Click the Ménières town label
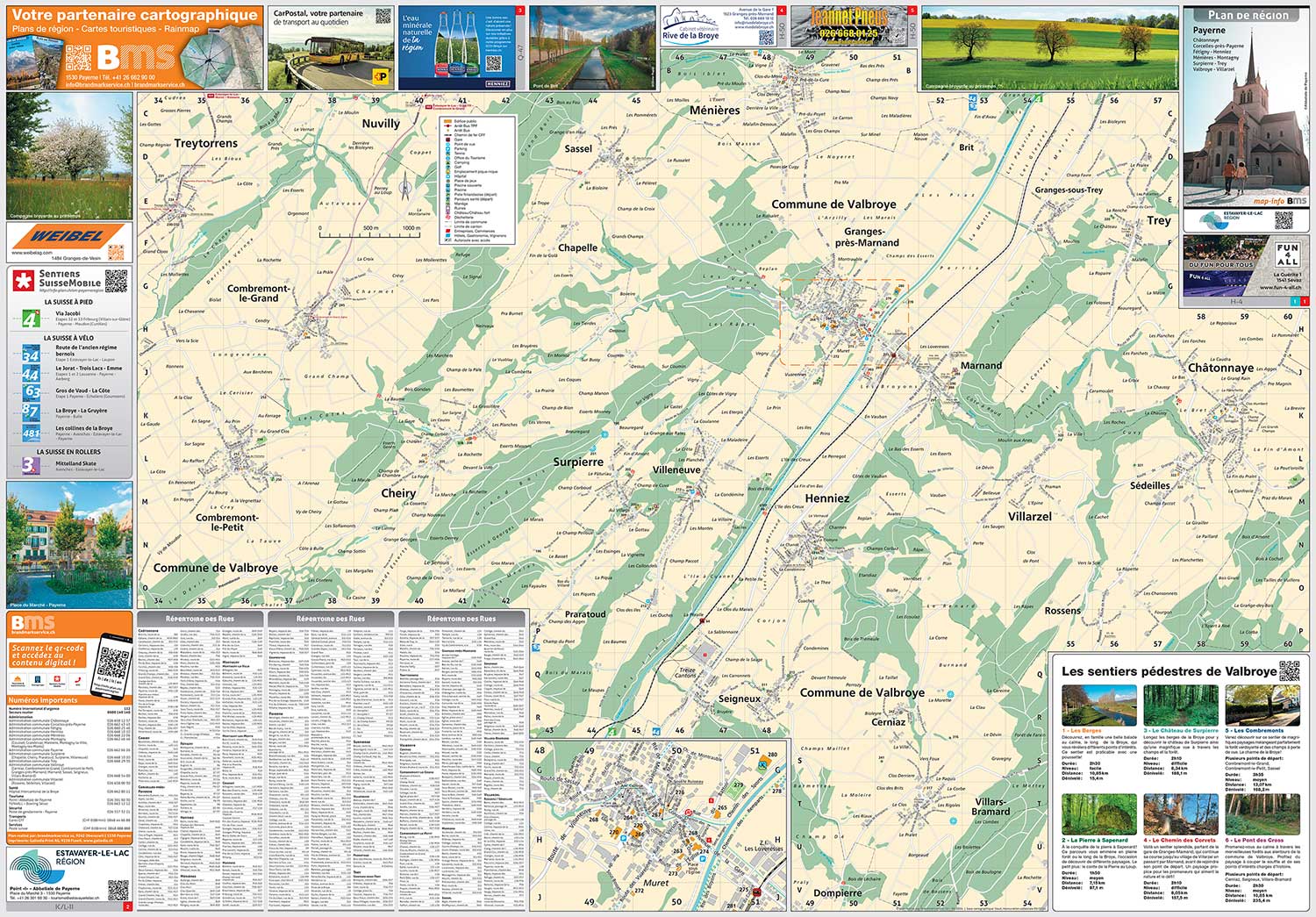Viewport: 1316px width, 917px height. 714,111
